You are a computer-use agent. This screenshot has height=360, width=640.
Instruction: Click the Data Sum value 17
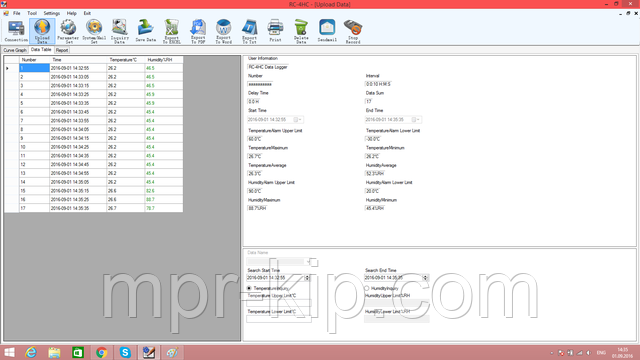click(369, 101)
